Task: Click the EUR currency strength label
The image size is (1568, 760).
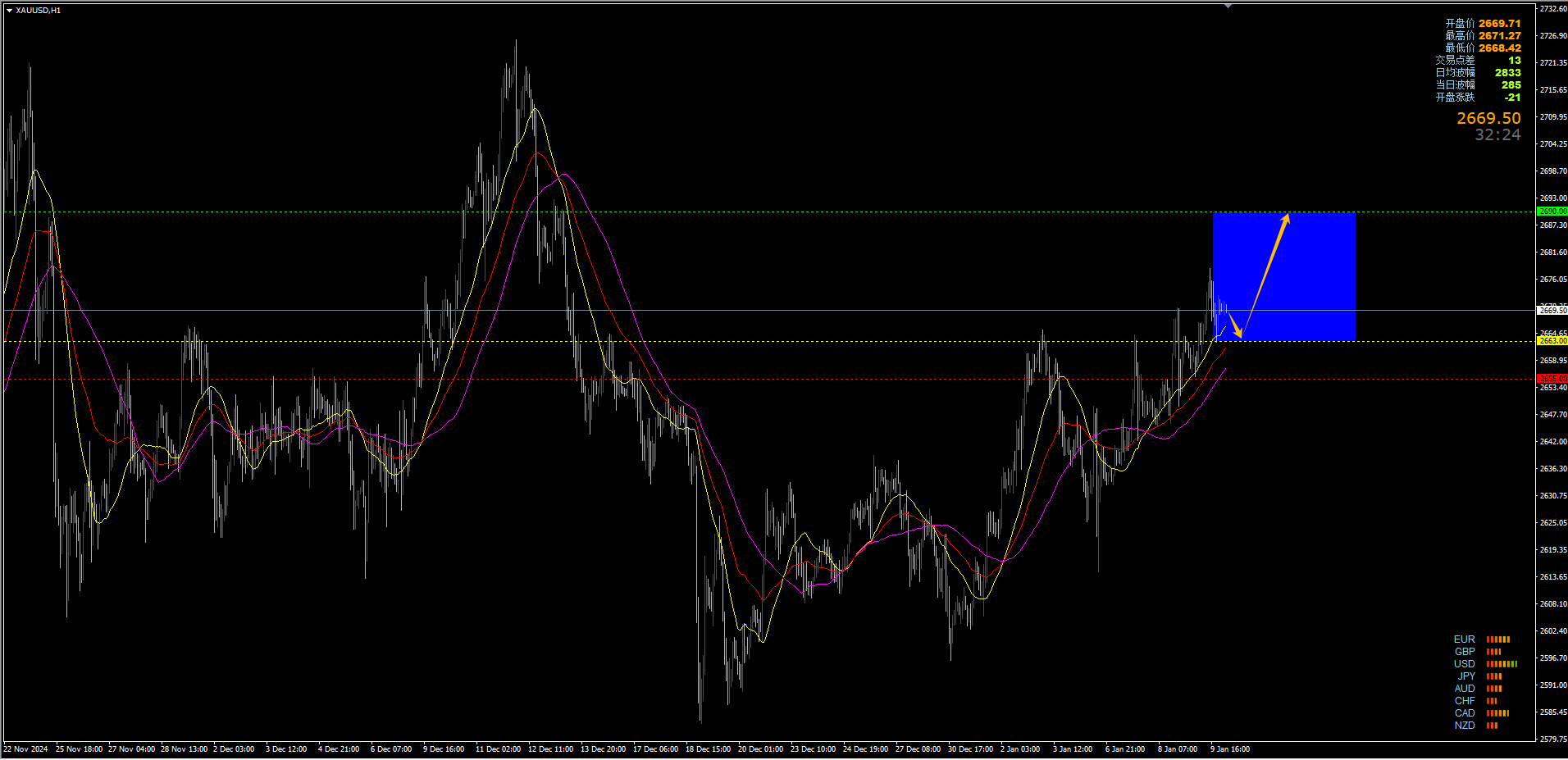Action: coord(1464,639)
